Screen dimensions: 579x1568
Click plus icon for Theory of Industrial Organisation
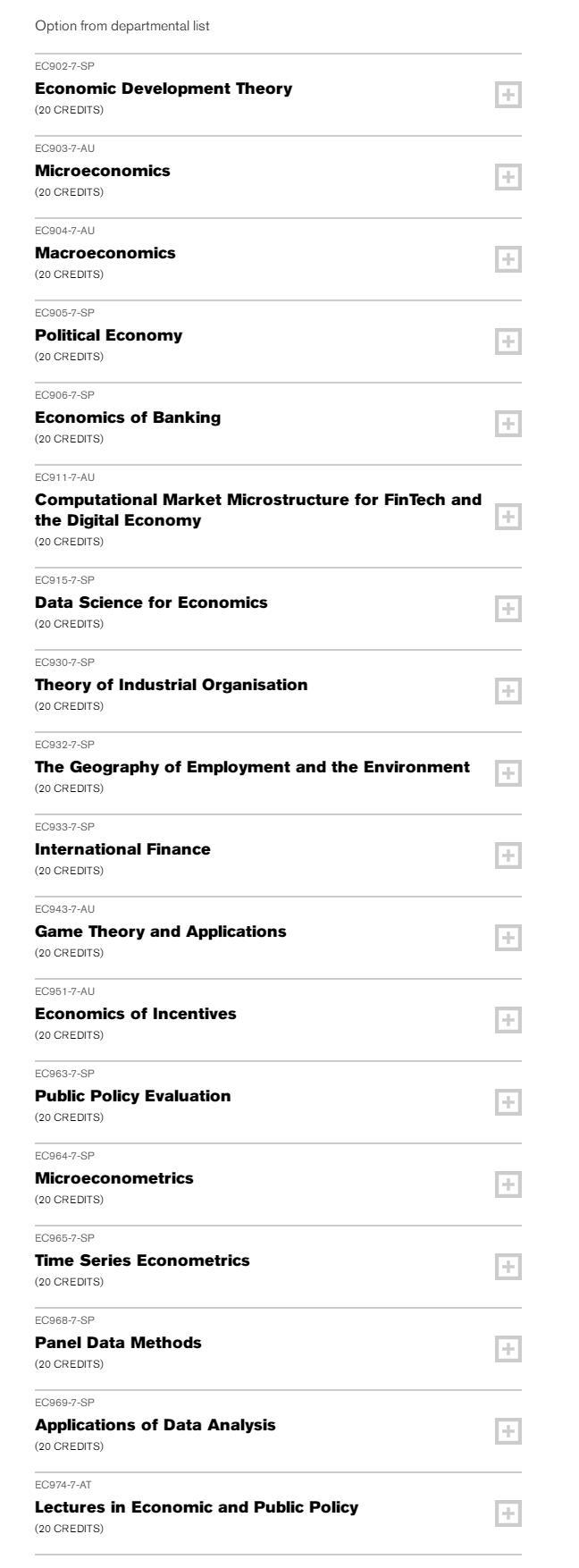pos(508,691)
